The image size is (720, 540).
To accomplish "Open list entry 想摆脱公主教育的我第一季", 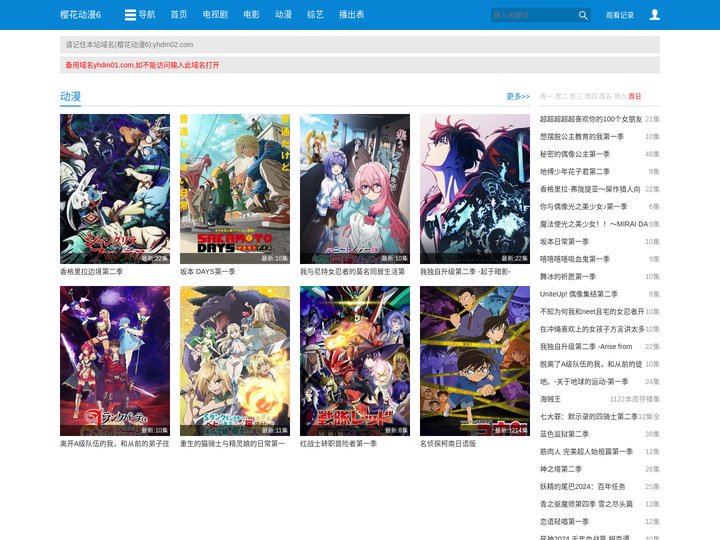I will click(x=581, y=136).
